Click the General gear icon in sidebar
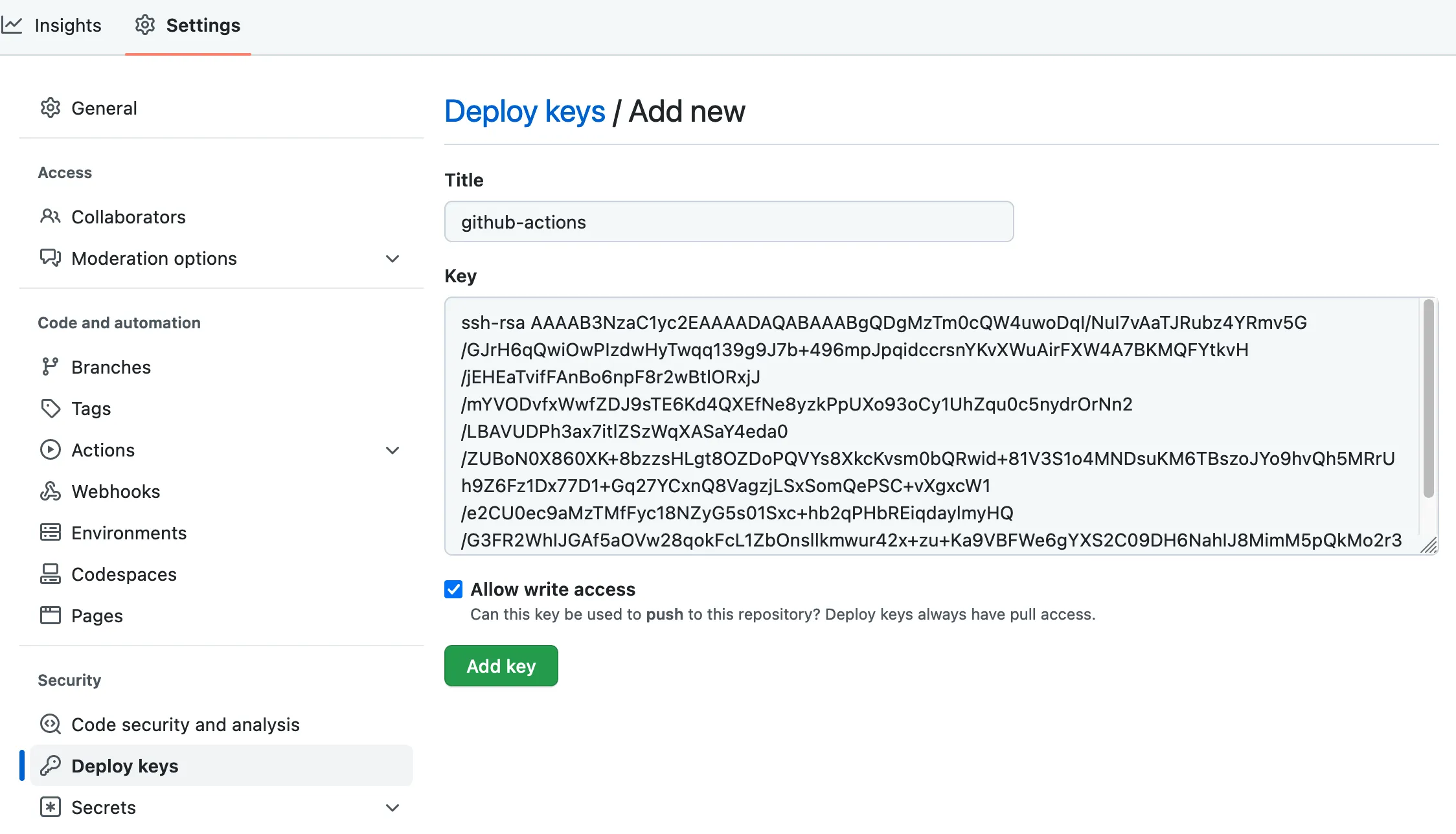The image size is (1456, 834). click(x=51, y=108)
